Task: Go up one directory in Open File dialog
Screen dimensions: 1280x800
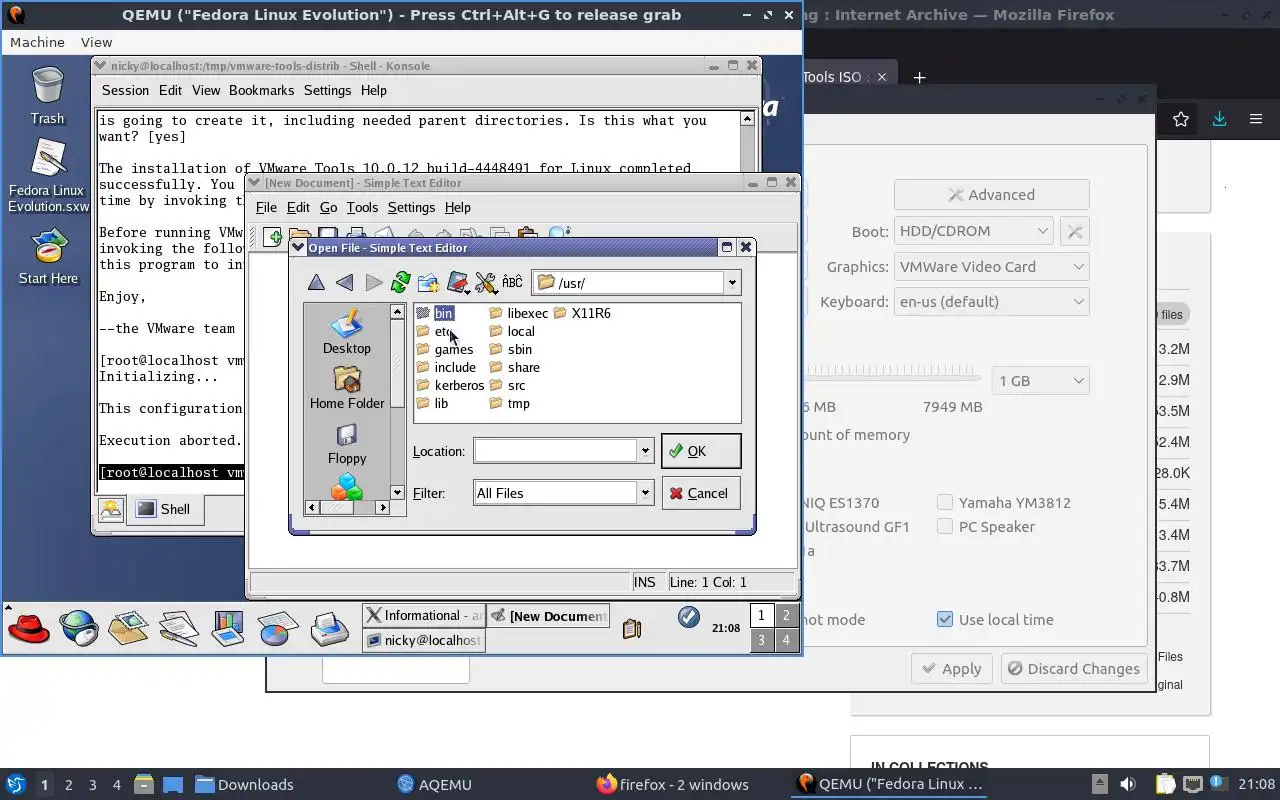Action: [x=316, y=283]
